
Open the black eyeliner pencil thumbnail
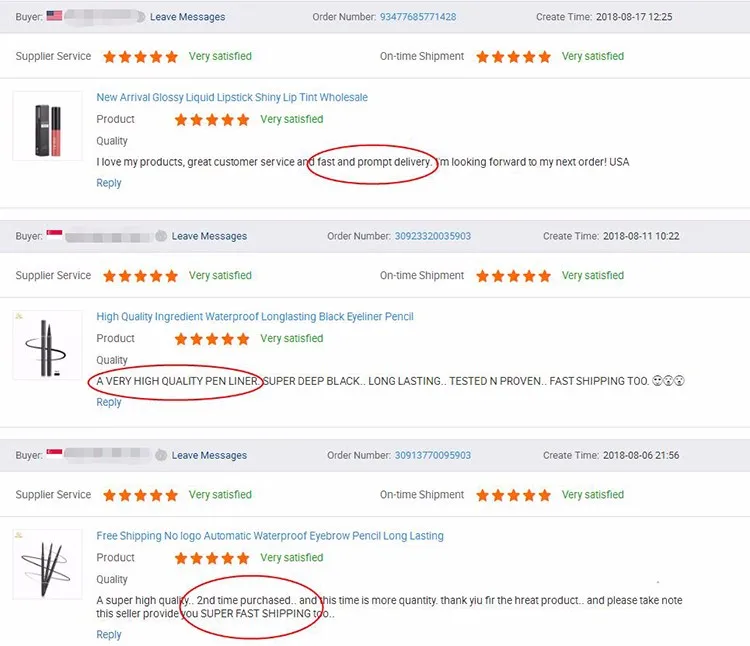(x=47, y=345)
